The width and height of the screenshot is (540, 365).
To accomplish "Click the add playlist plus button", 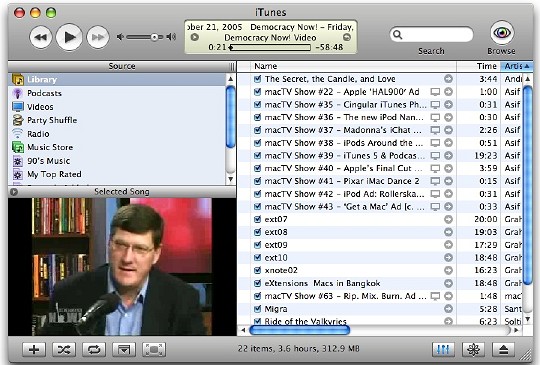I will coord(34,350).
